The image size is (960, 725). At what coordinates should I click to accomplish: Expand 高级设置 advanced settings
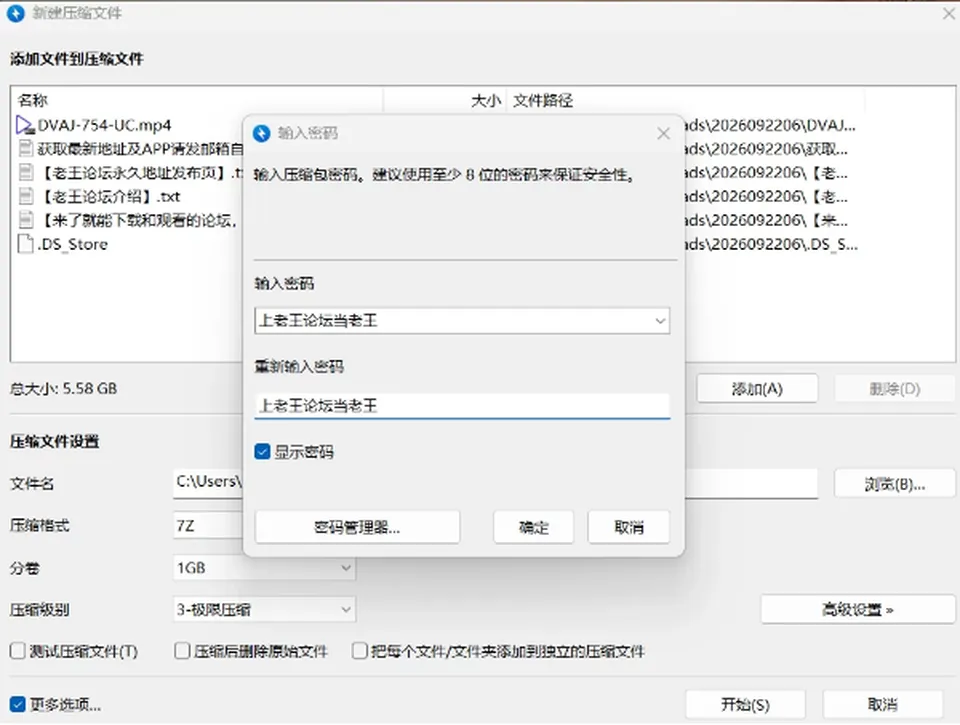(x=857, y=610)
